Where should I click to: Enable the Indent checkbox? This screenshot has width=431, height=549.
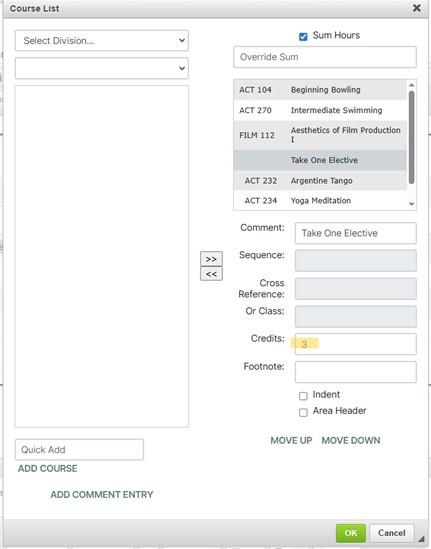pyautogui.click(x=303, y=396)
